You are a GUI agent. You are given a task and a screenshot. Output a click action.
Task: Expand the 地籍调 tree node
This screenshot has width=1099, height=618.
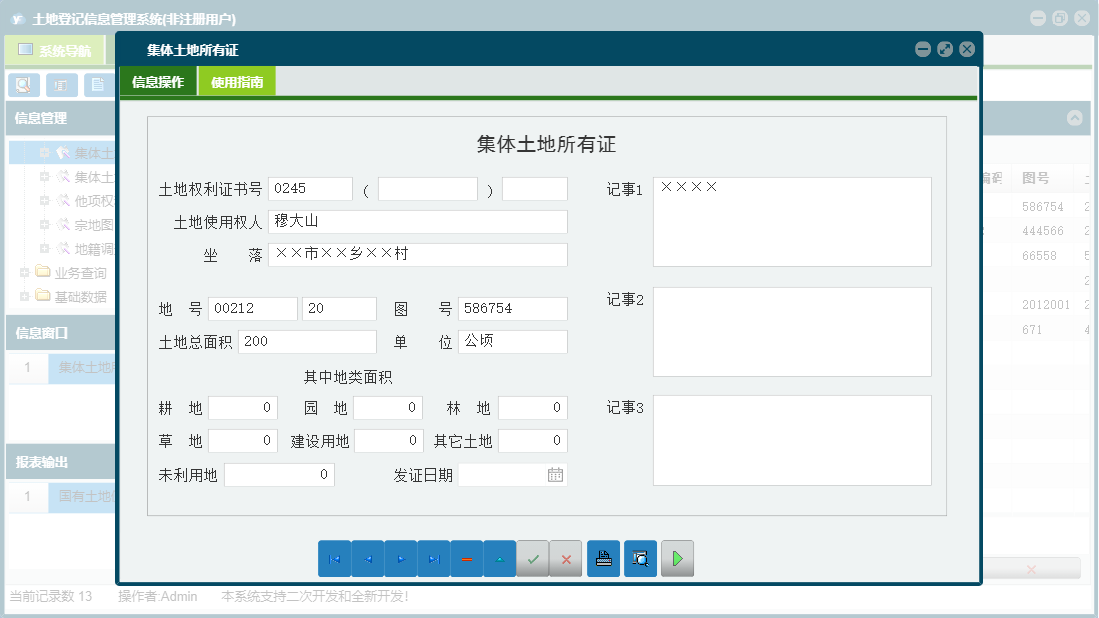pos(44,248)
